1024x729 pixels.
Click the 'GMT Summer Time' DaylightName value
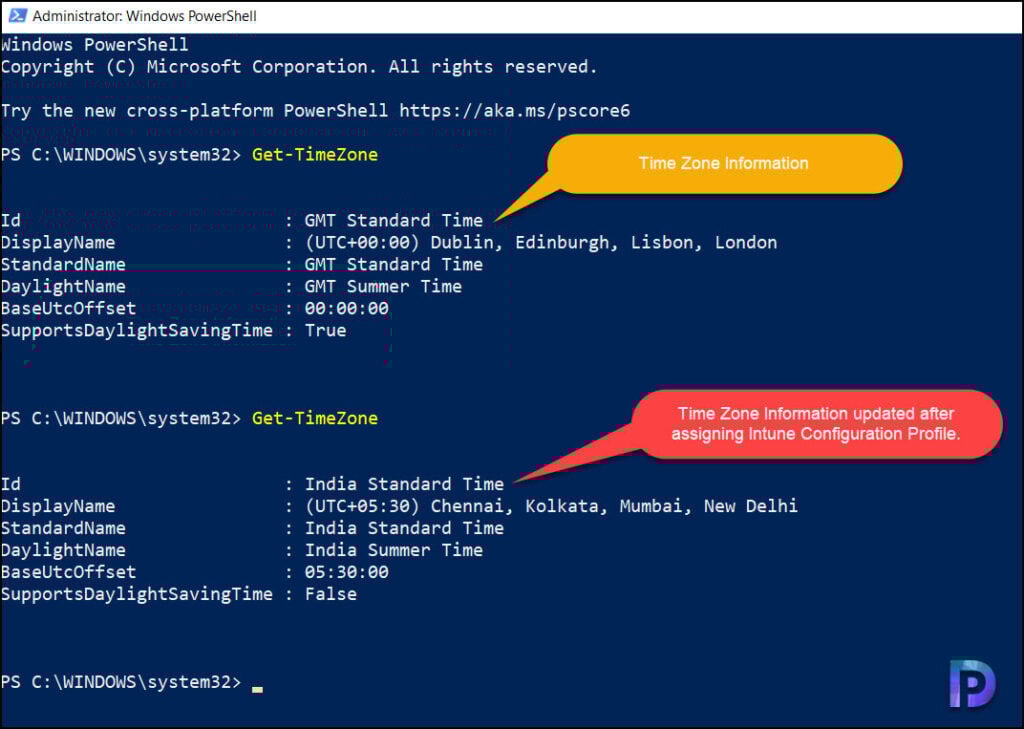pyautogui.click(x=383, y=286)
